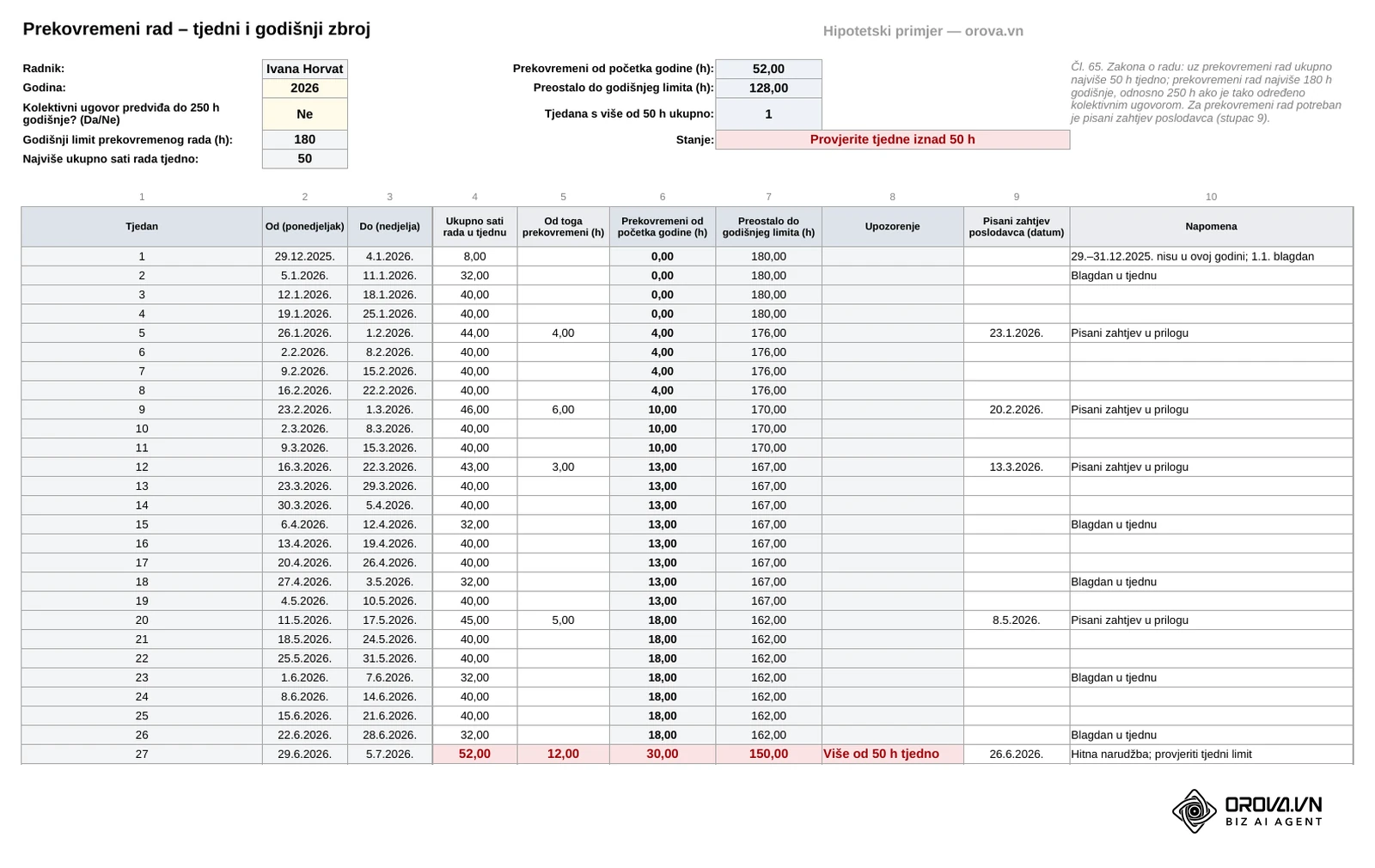Select annual overtime limit value 180
Image resolution: width=1375 pixels, height=868 pixels.
coord(304,139)
